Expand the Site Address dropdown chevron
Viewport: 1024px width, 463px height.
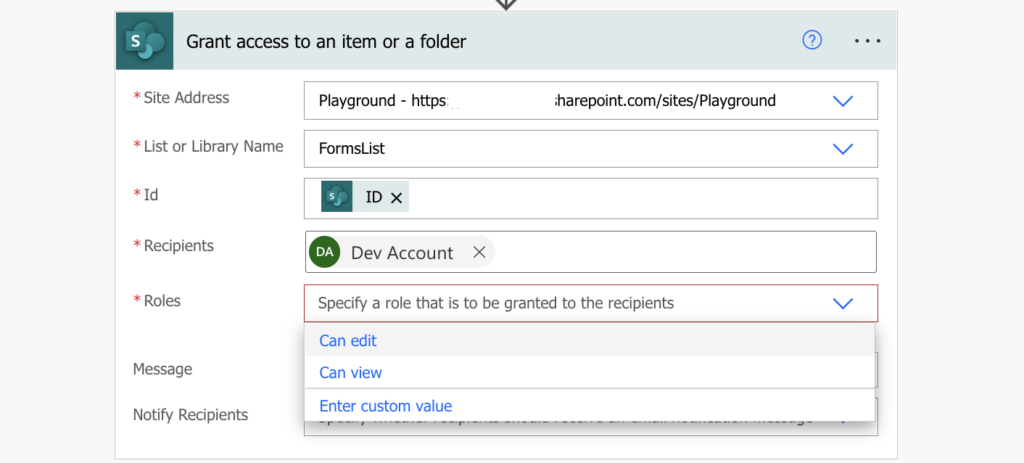[x=843, y=101]
